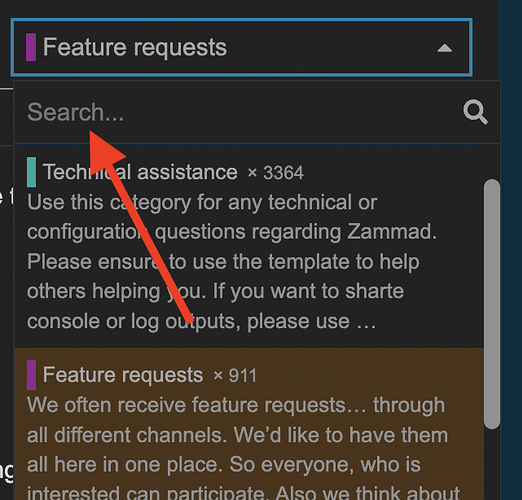Click the × 3364 topic count
The height and width of the screenshot is (500, 522).
pyautogui.click(x=275, y=173)
